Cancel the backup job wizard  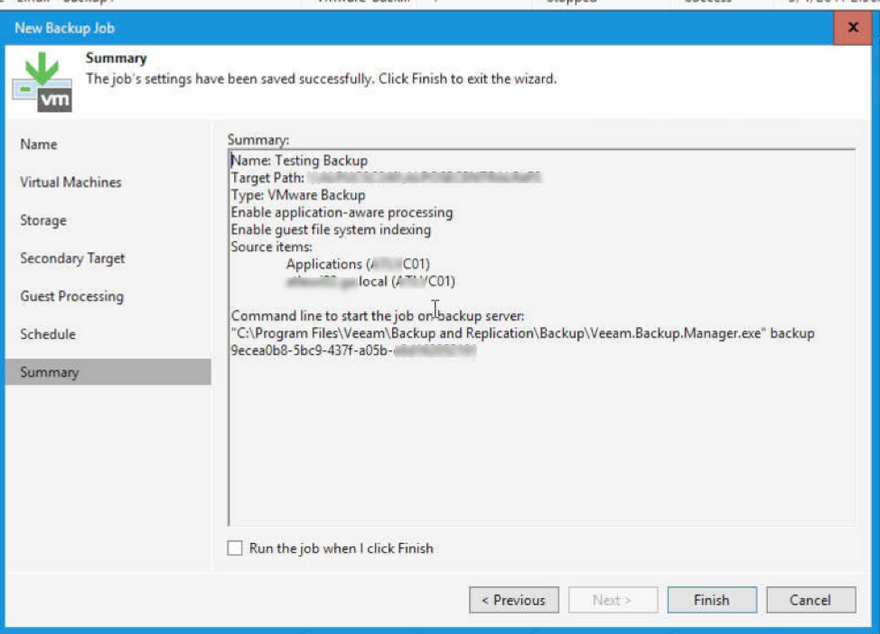810,600
